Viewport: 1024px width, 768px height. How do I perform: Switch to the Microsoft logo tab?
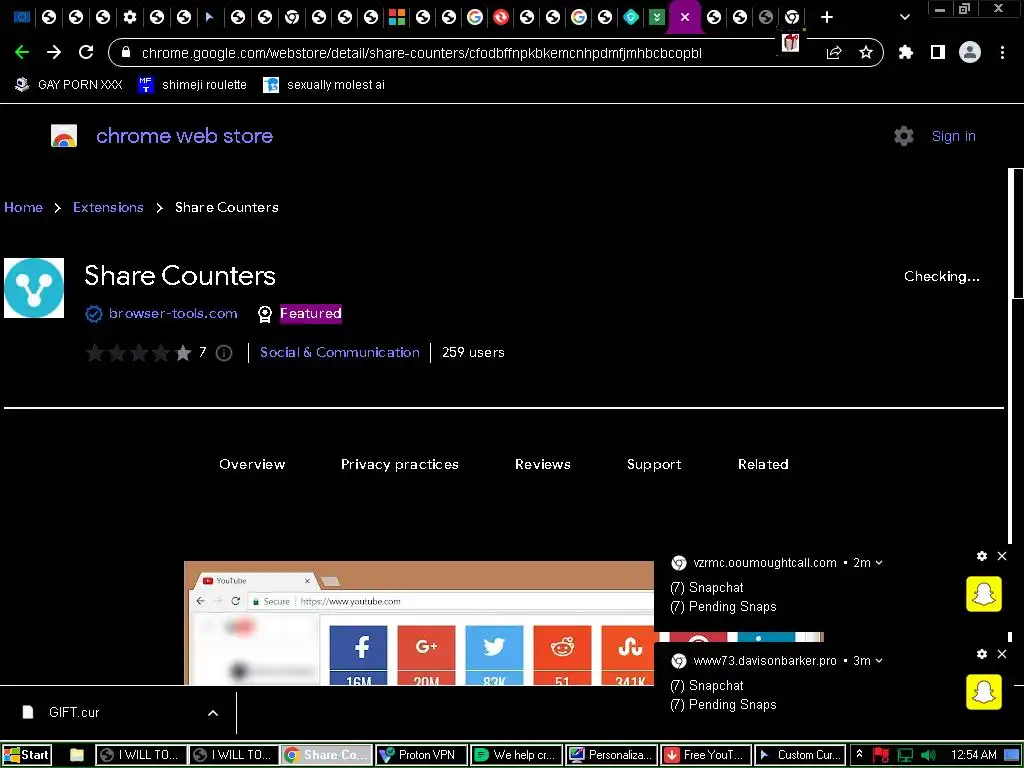click(x=396, y=17)
